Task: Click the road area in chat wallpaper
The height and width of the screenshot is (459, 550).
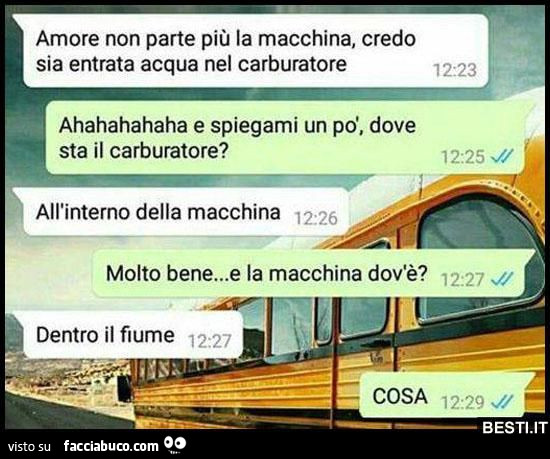Action: click(68, 413)
